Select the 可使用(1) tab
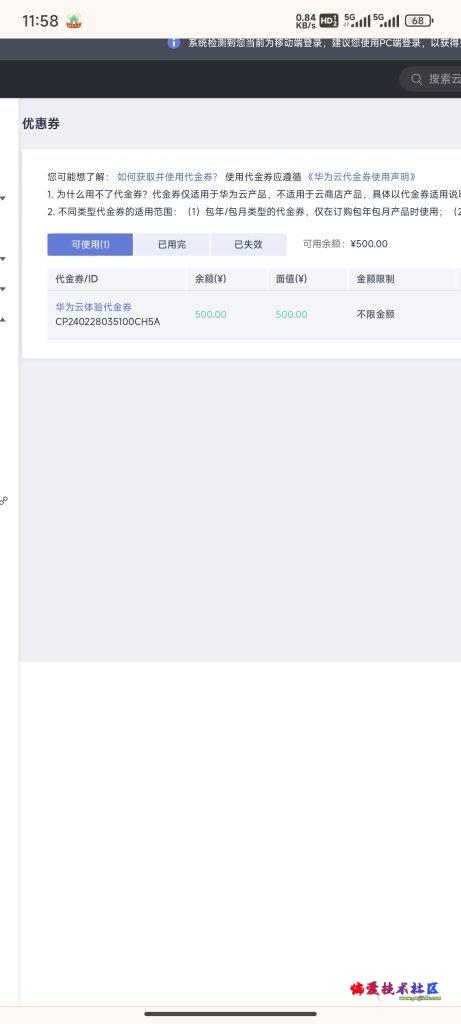 pyautogui.click(x=90, y=244)
